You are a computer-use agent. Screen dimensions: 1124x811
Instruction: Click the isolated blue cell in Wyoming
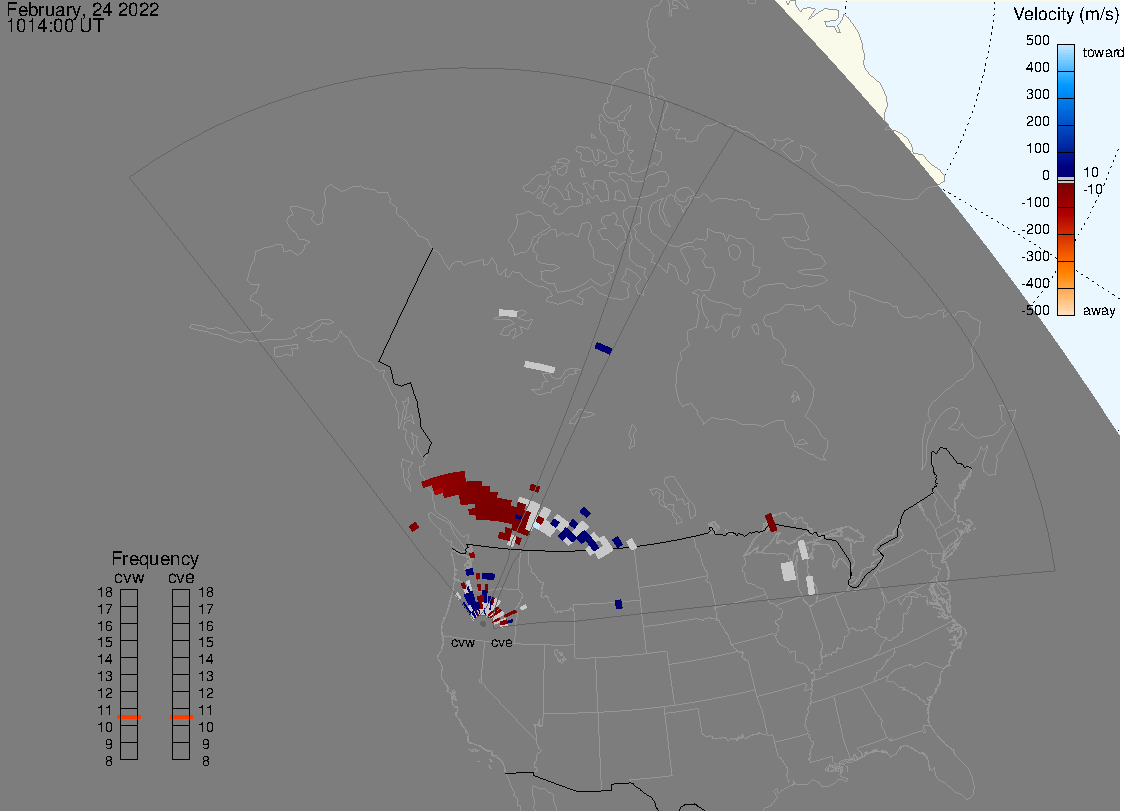[619, 604]
